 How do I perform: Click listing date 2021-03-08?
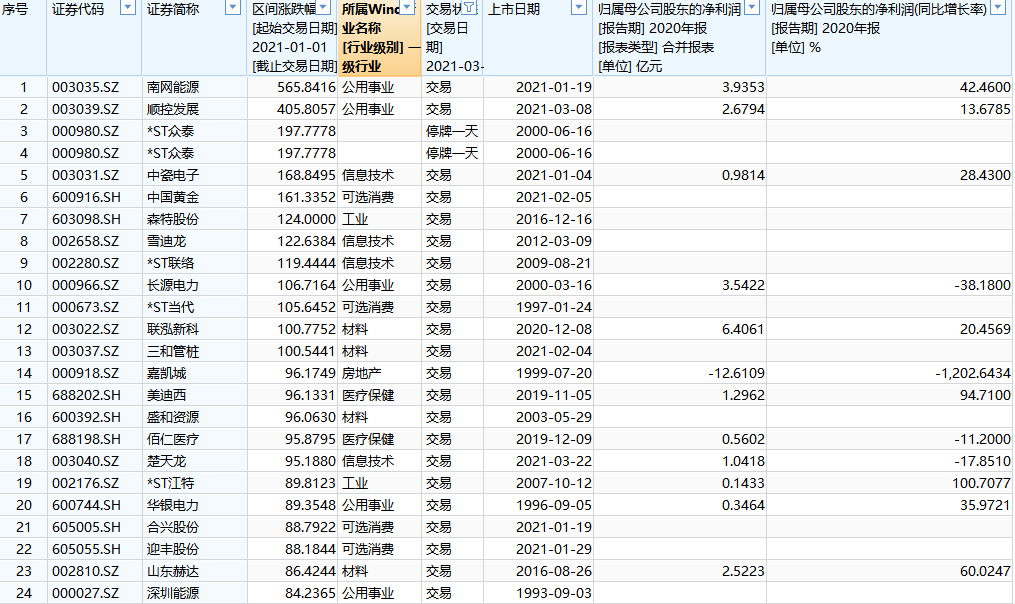[553, 109]
